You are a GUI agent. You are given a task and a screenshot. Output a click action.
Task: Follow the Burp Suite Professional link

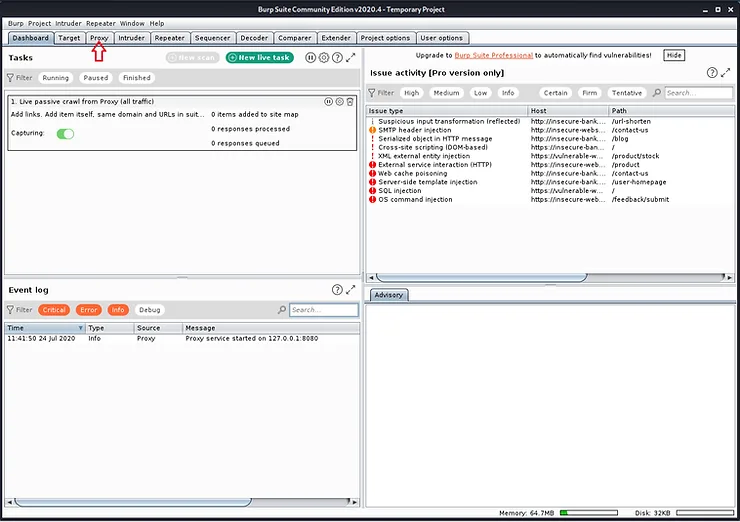494,55
